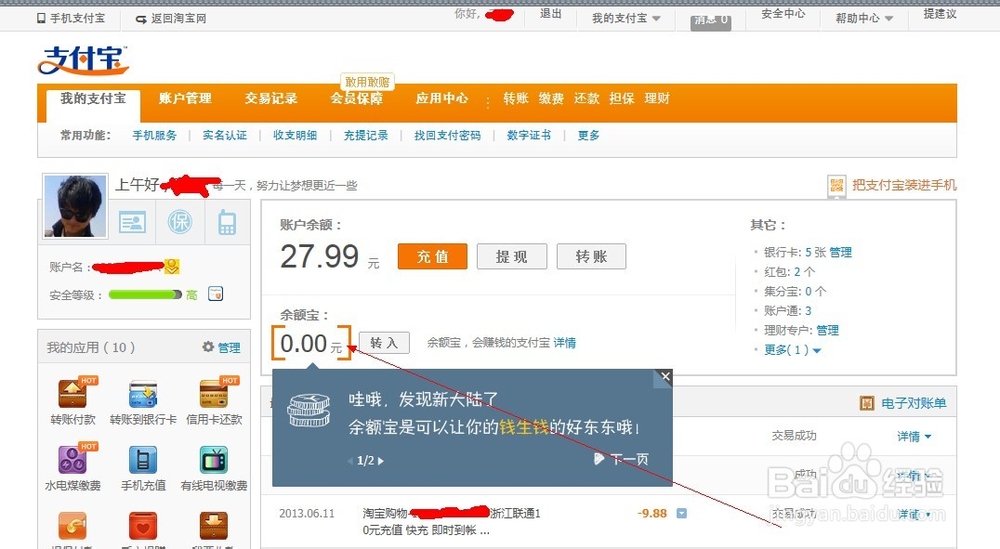Open the ID card icon under greeting
1000x549 pixels.
point(133,223)
